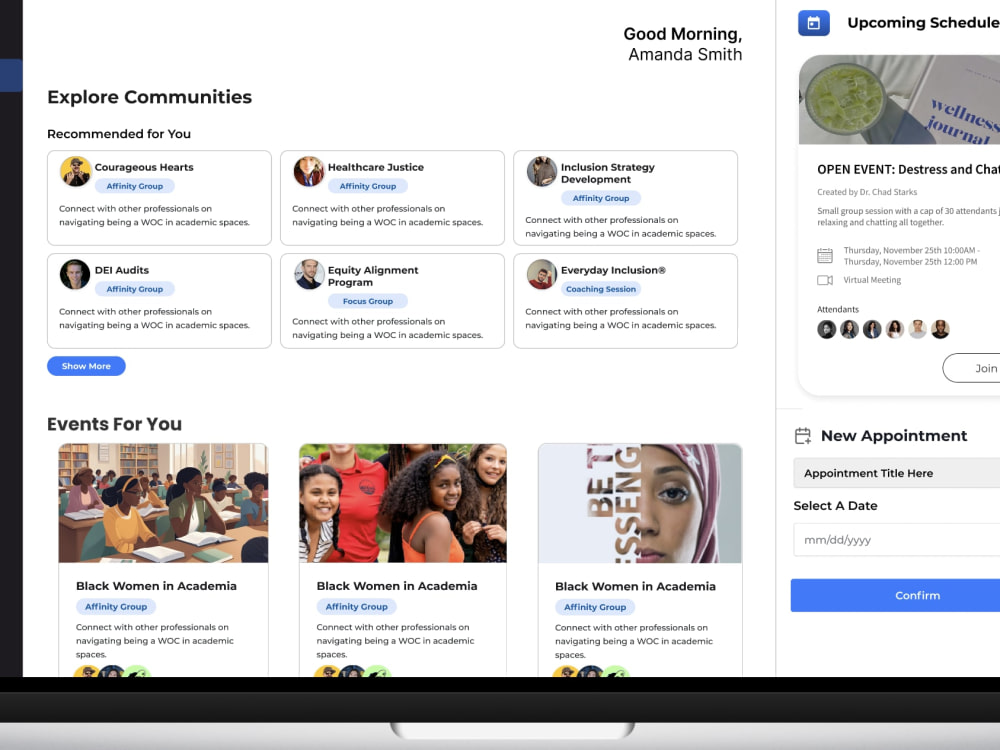Confirm the new appointment

point(895,595)
